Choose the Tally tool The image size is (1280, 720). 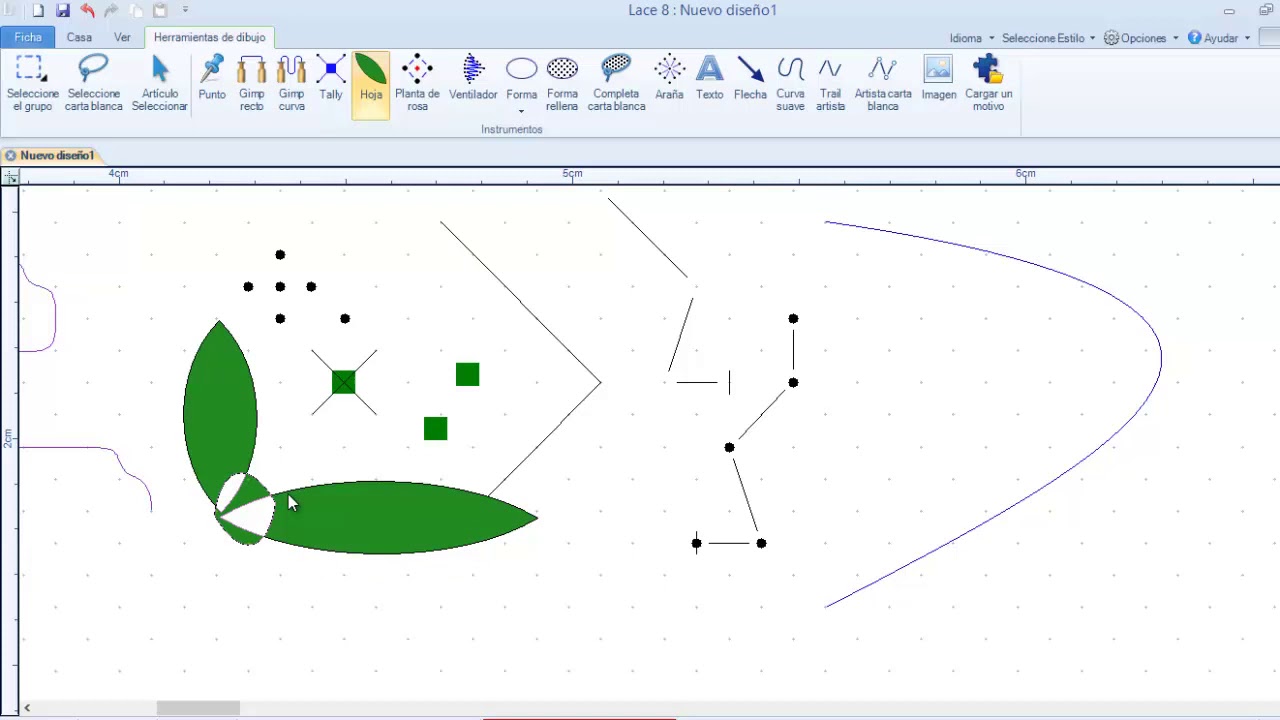331,80
